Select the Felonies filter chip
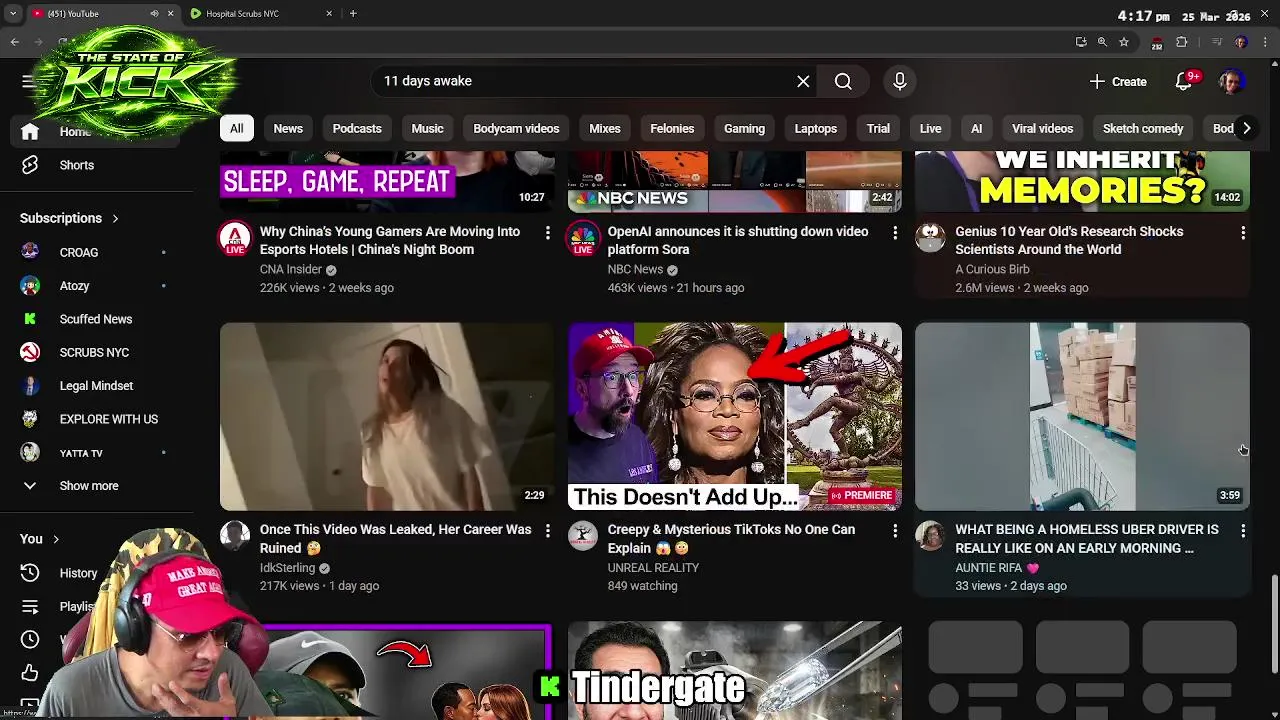 [x=672, y=128]
